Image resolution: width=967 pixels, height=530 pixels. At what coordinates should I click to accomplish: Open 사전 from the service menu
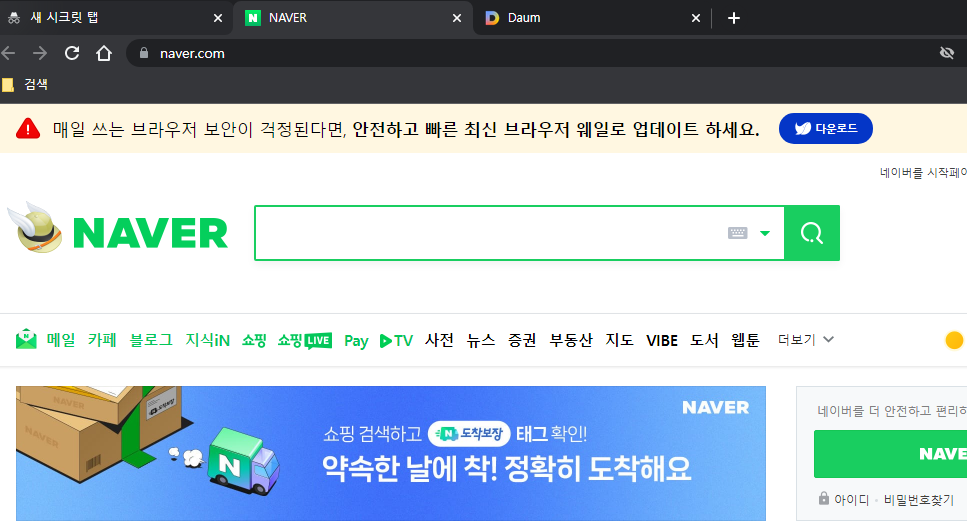click(439, 340)
